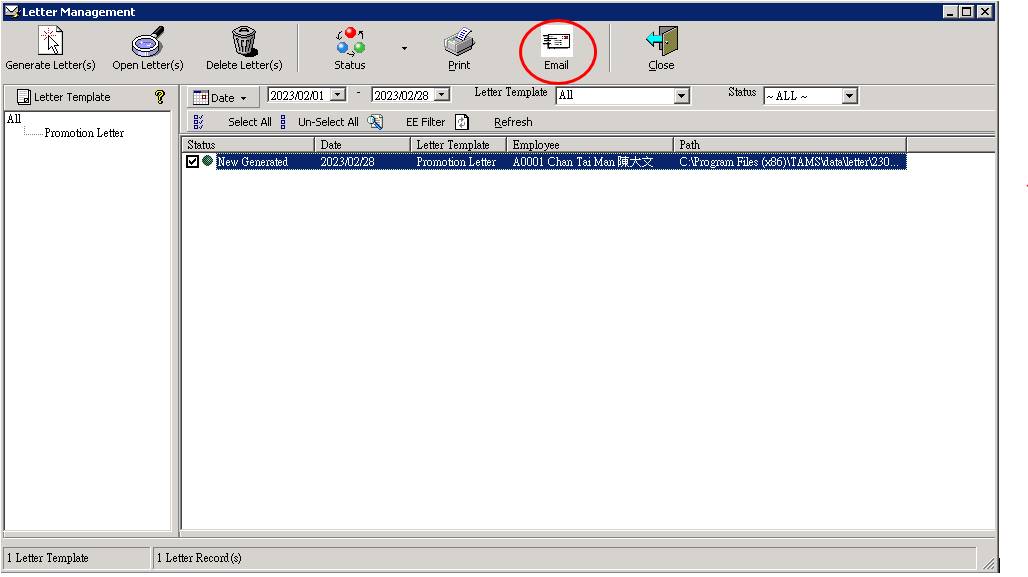Click the magnifier icon beside EE Filter

[375, 122]
